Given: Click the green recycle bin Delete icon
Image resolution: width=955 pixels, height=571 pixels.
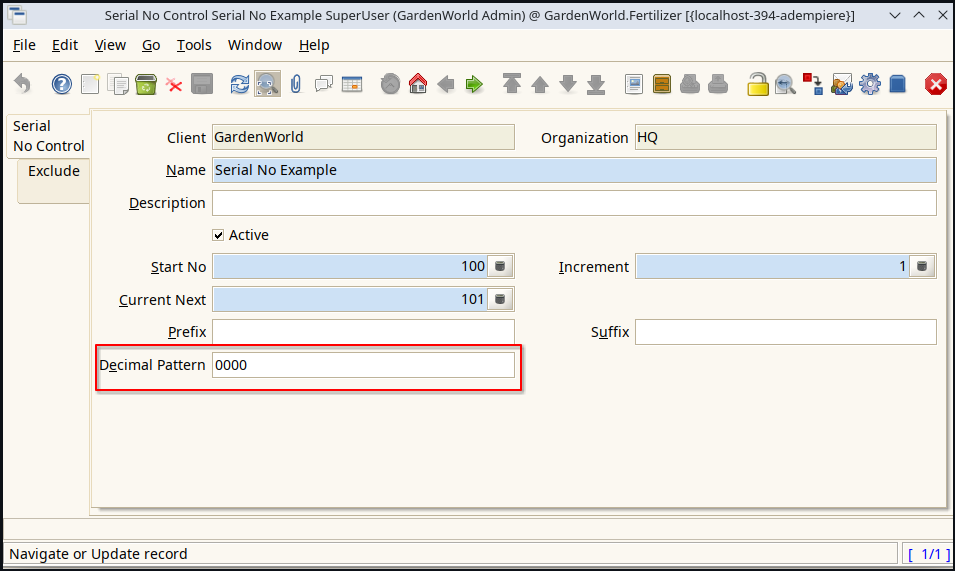Looking at the screenshot, I should click(x=146, y=85).
